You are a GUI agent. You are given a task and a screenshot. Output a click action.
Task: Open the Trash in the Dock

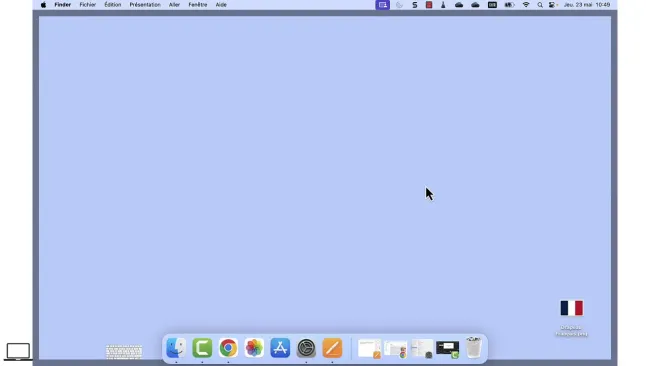(474, 347)
